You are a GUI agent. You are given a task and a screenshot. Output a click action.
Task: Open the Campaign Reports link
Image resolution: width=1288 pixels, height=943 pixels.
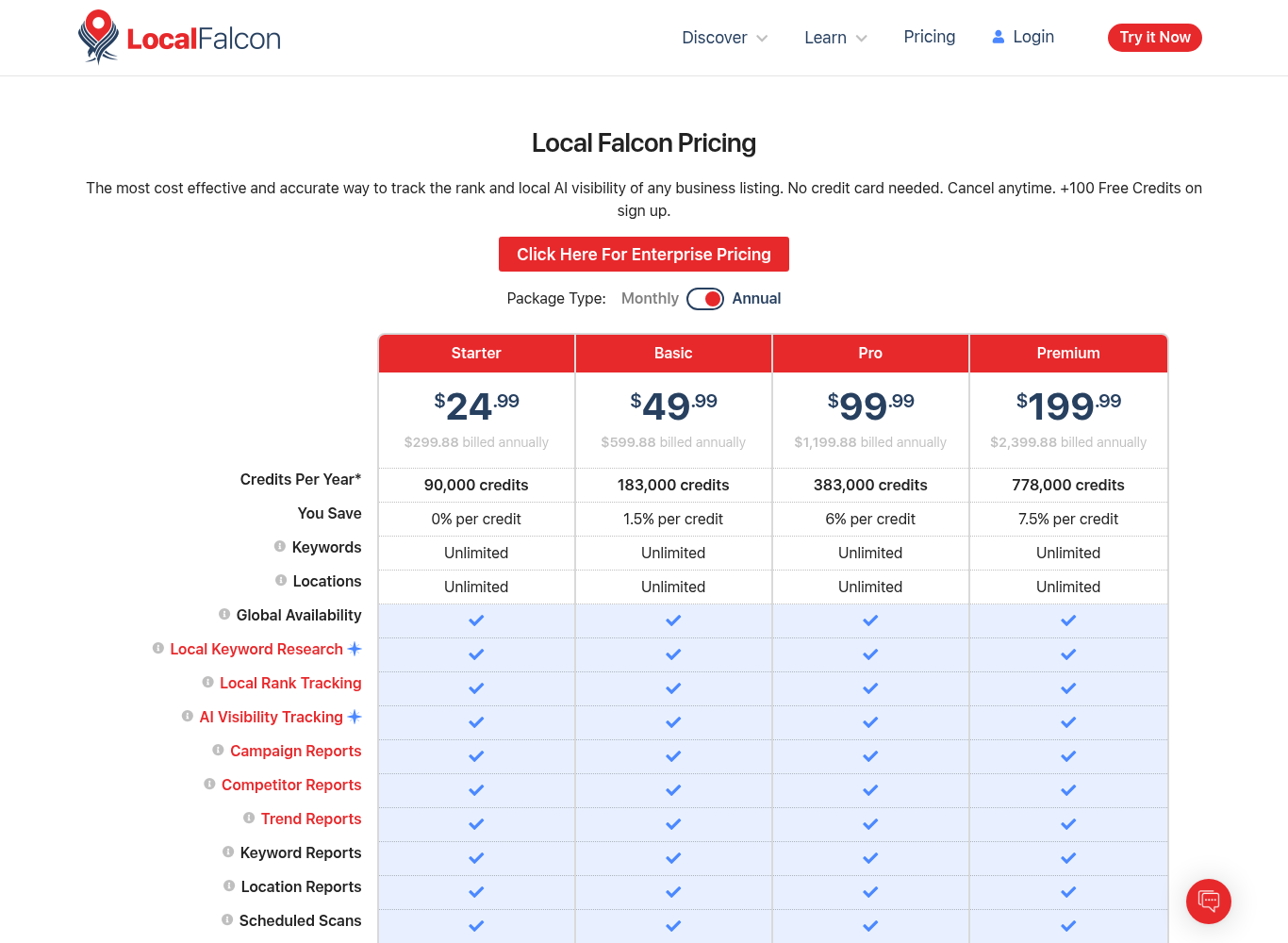tap(296, 751)
